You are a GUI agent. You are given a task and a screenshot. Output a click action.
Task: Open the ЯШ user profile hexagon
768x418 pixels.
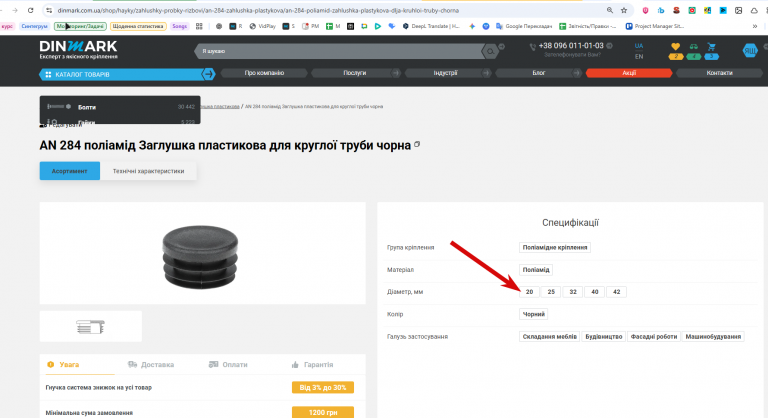tap(749, 50)
